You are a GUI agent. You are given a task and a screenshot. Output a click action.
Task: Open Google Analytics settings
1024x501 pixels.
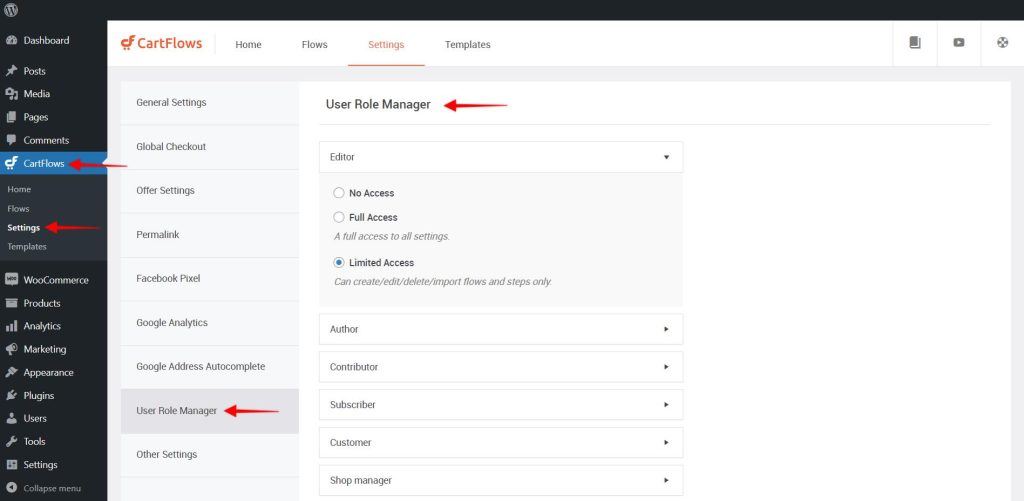210,323
